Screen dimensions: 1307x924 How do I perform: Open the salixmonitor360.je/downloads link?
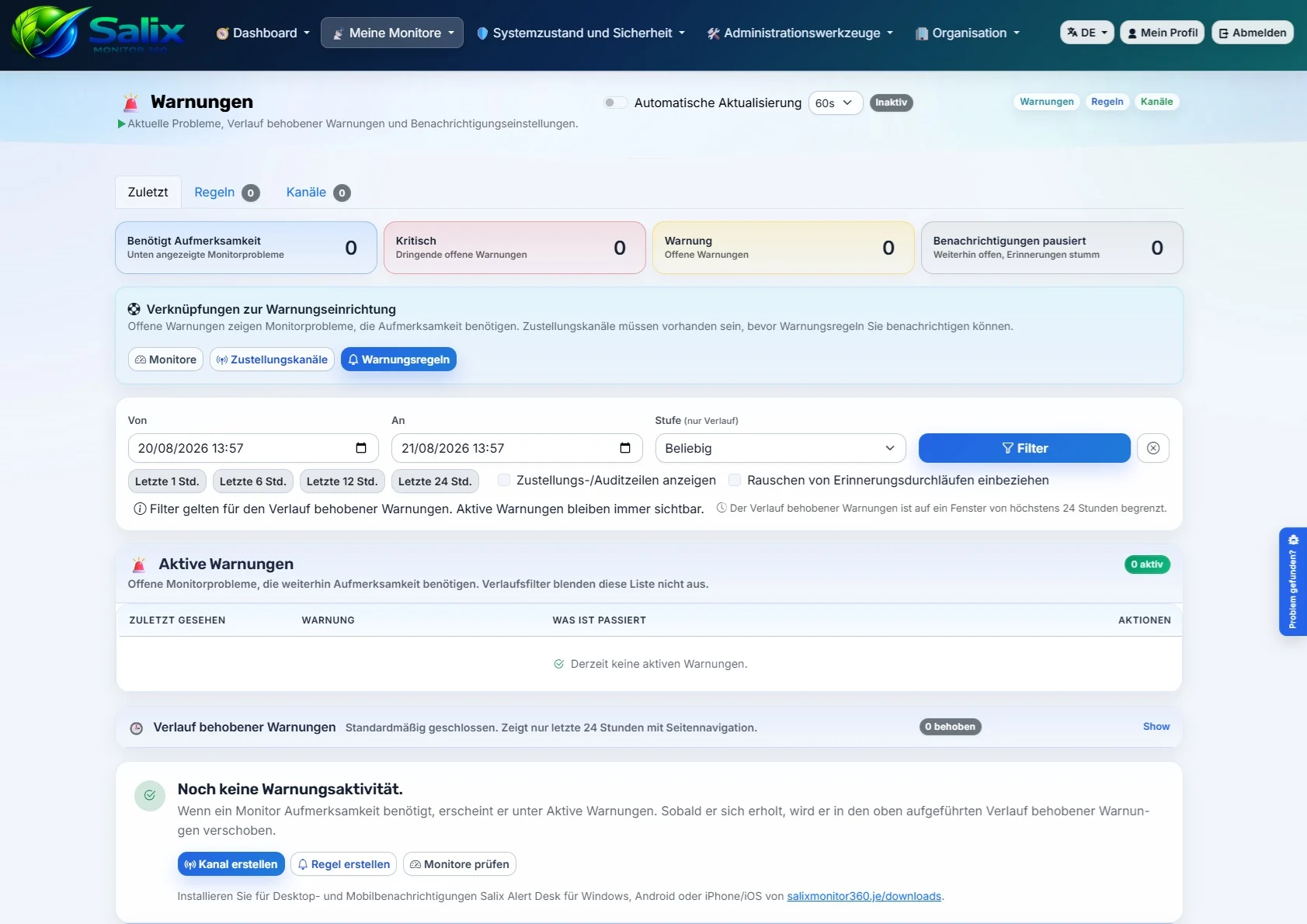(864, 896)
